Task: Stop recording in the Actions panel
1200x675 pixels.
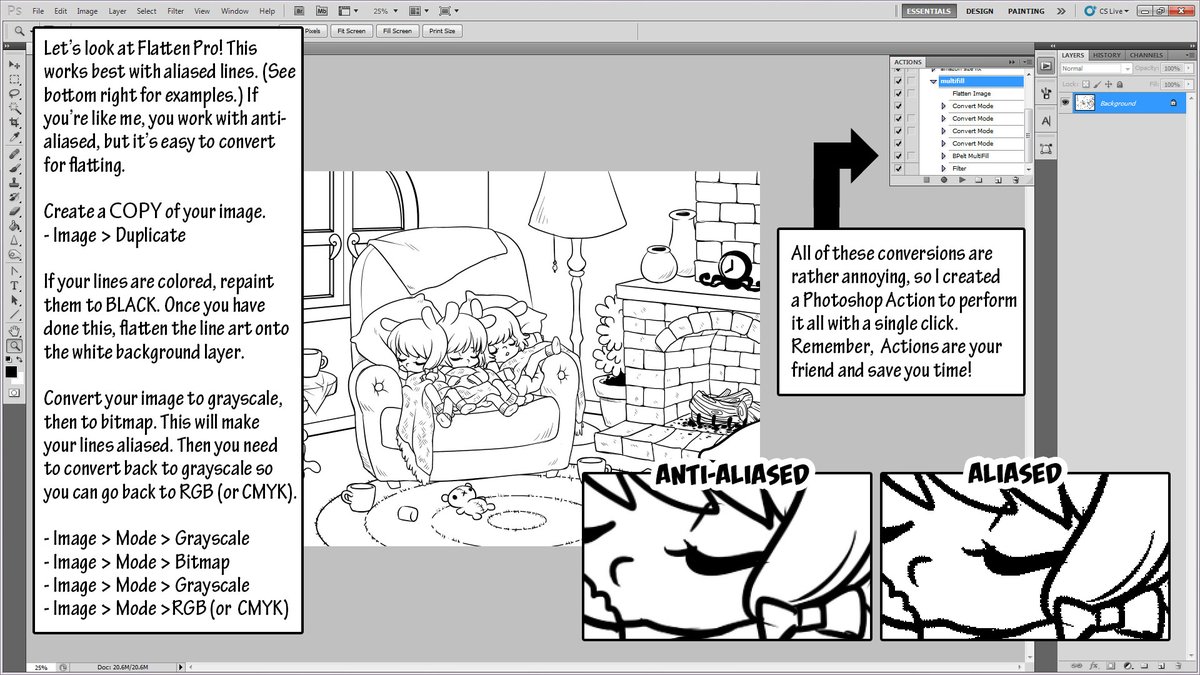Action: coord(927,180)
